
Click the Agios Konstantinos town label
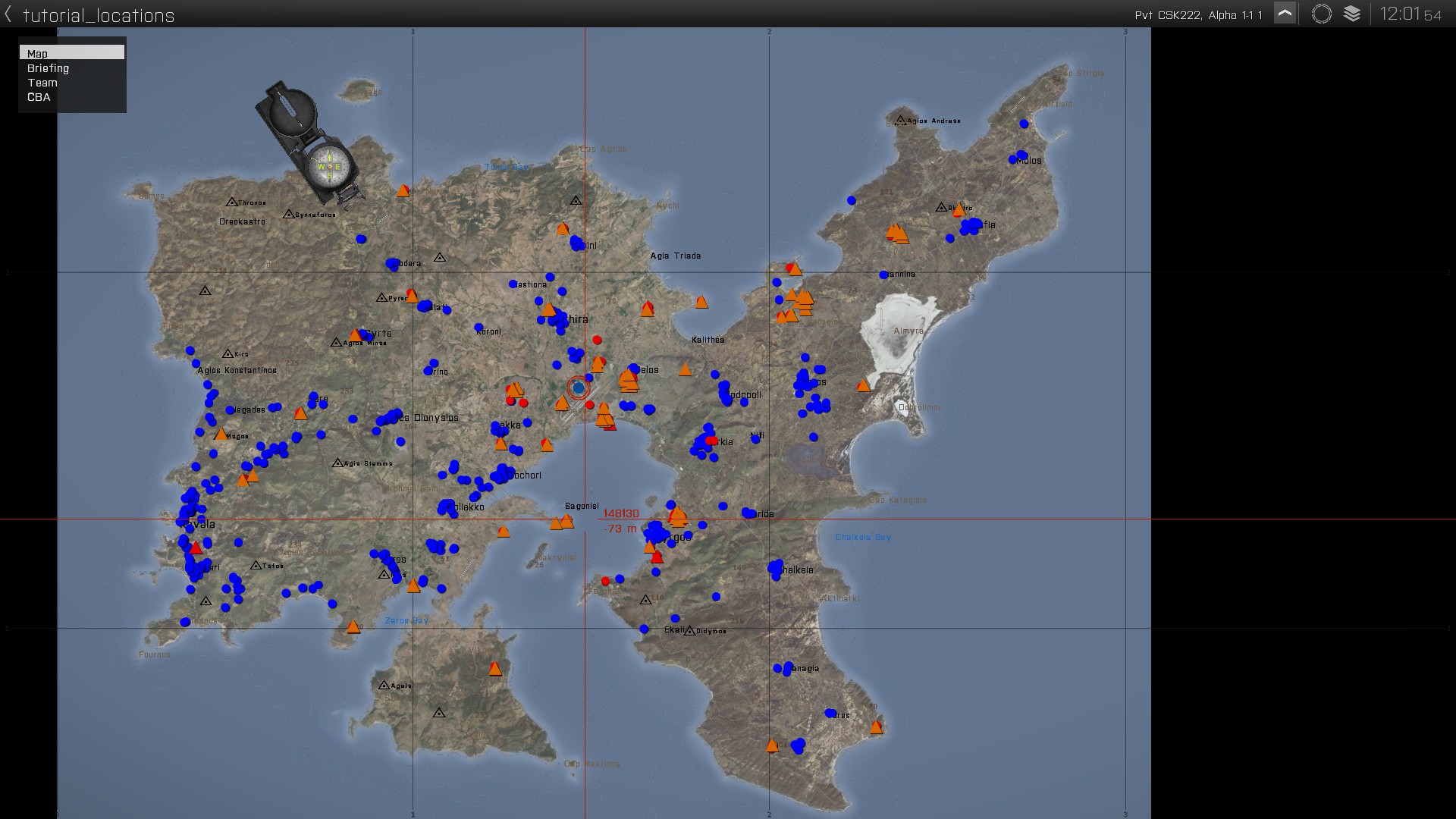(x=237, y=370)
